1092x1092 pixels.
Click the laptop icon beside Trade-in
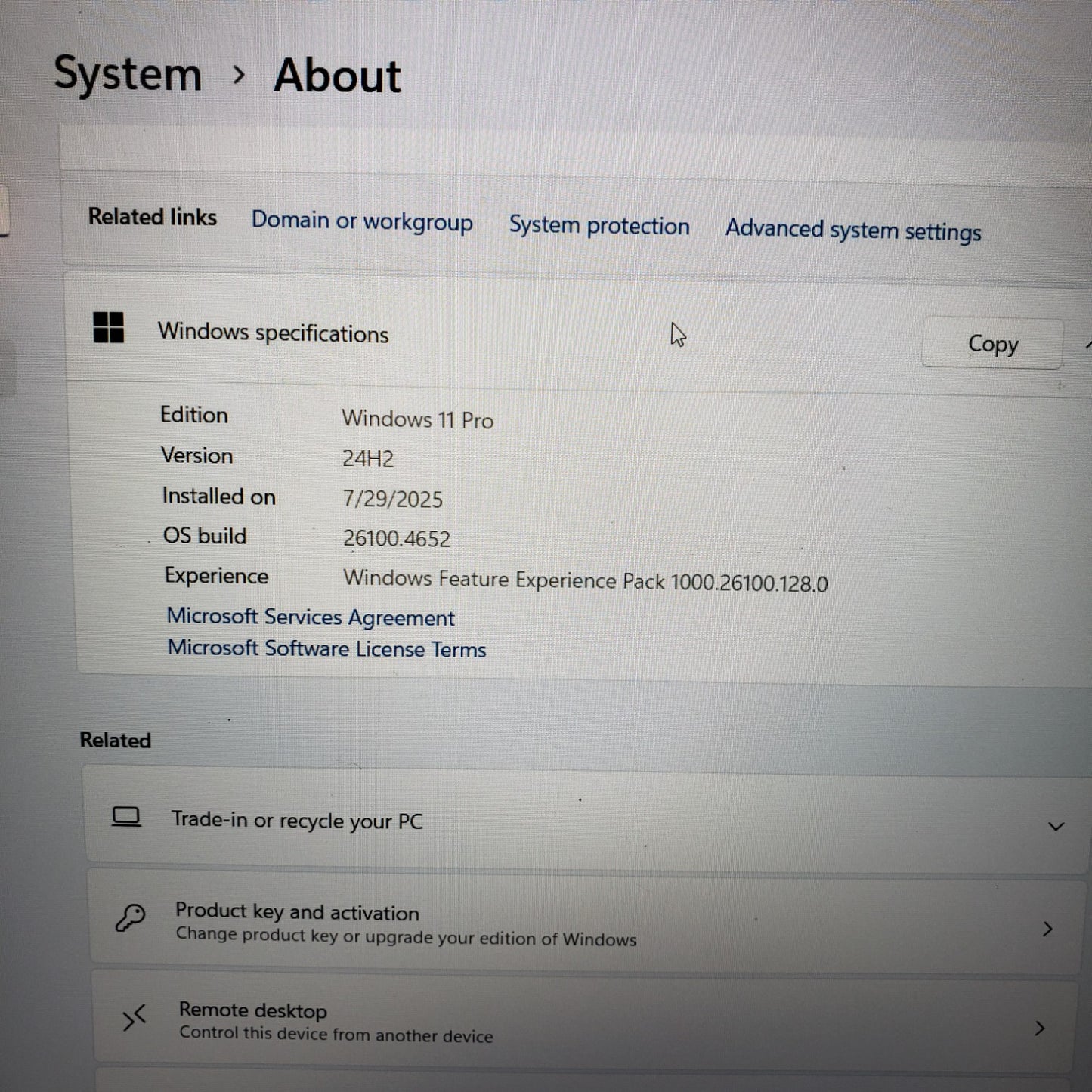pyautogui.click(x=126, y=817)
